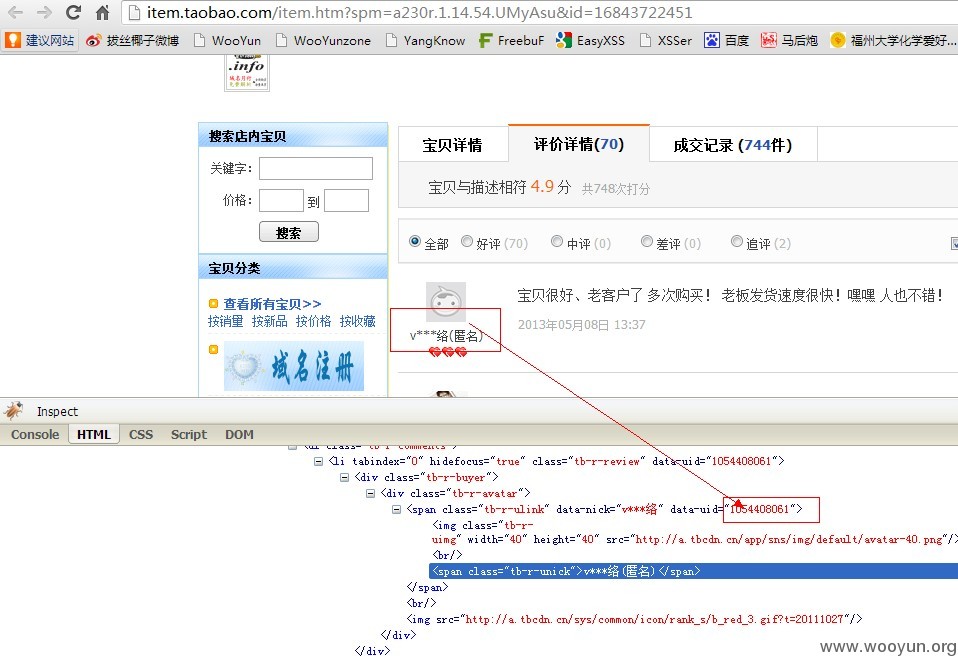Reload the page with the refresh icon
Screen dimensions: 958x656
coord(74,12)
